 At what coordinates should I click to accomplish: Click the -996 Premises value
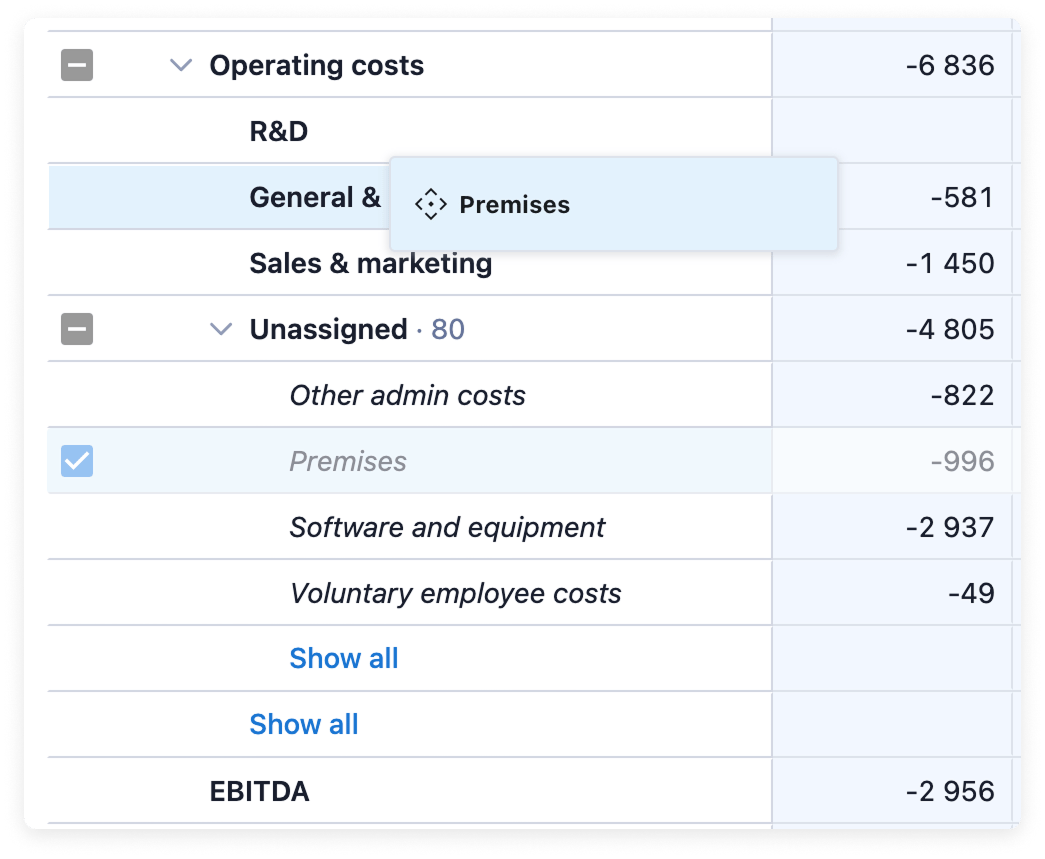pyautogui.click(x=962, y=461)
